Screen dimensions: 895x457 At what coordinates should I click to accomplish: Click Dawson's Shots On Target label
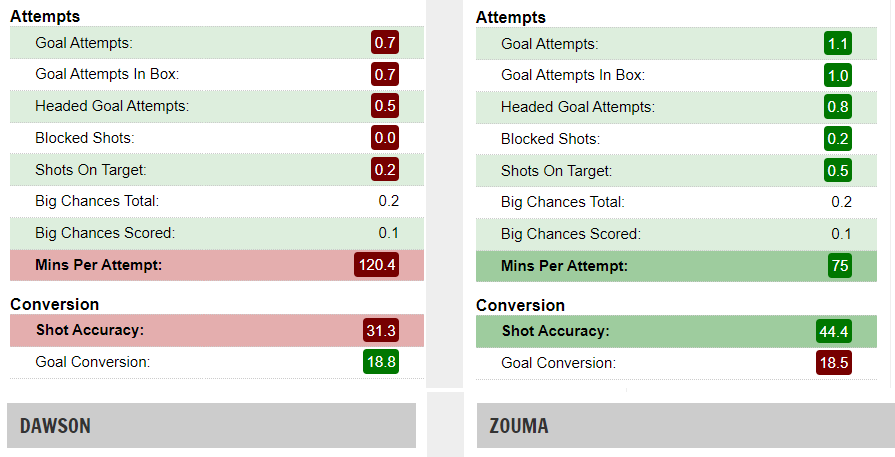pos(91,170)
